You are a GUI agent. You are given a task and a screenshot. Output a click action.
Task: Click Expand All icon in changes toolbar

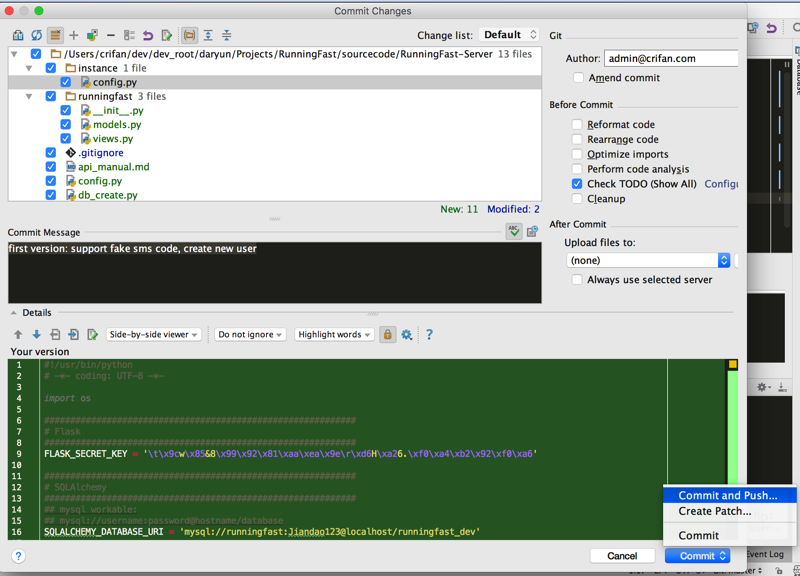tap(208, 35)
